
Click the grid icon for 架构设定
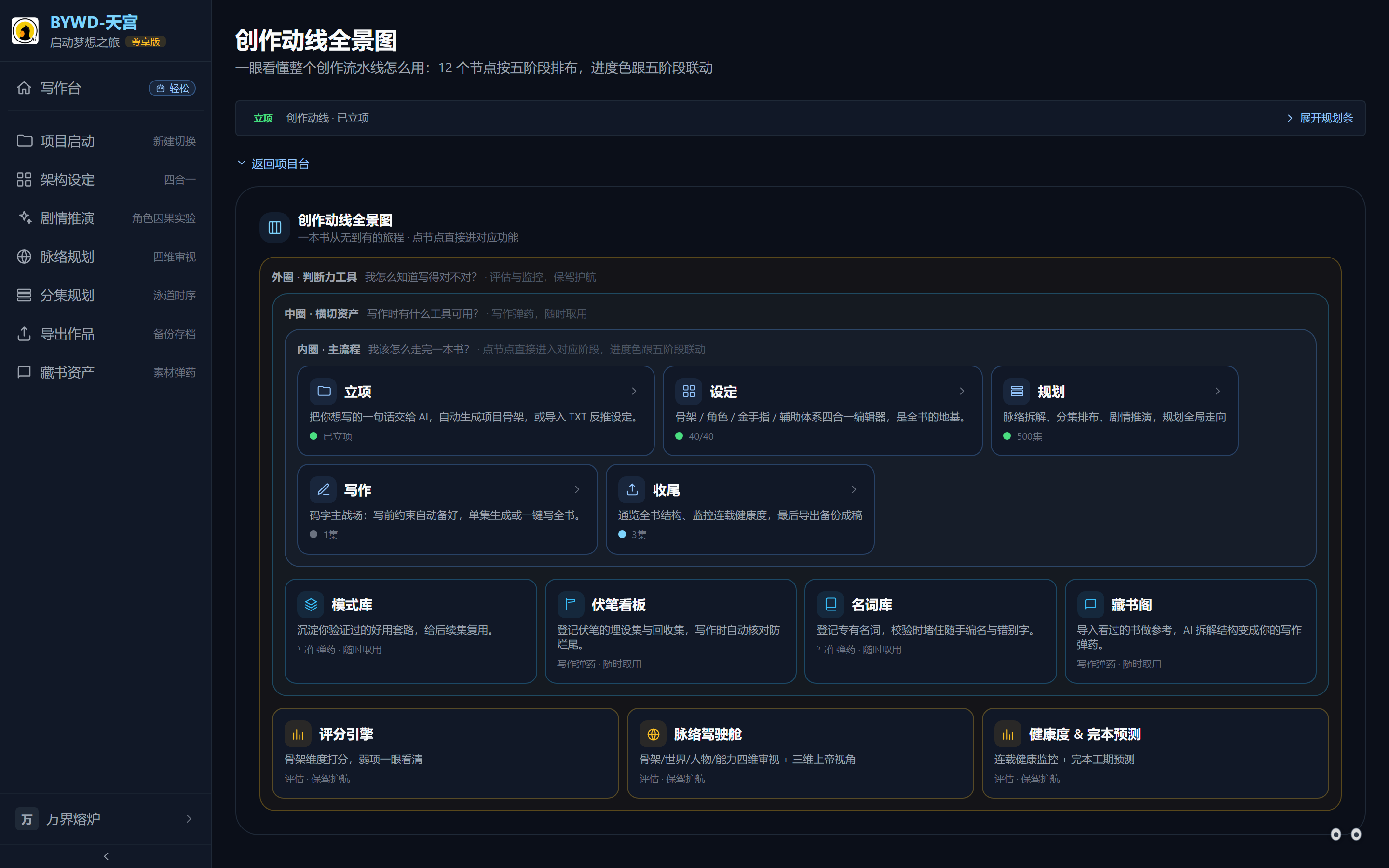click(x=24, y=180)
